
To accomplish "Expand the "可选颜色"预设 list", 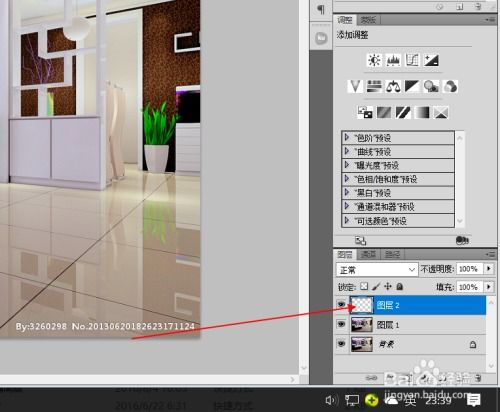I will pos(347,220).
